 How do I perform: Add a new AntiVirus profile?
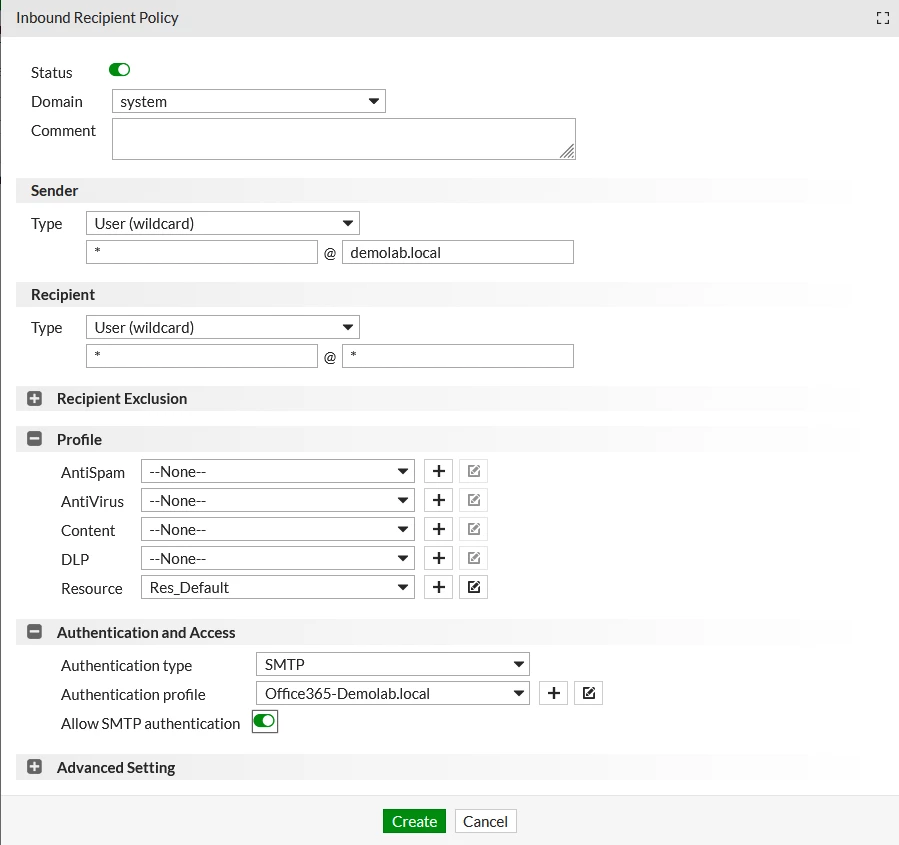point(439,500)
